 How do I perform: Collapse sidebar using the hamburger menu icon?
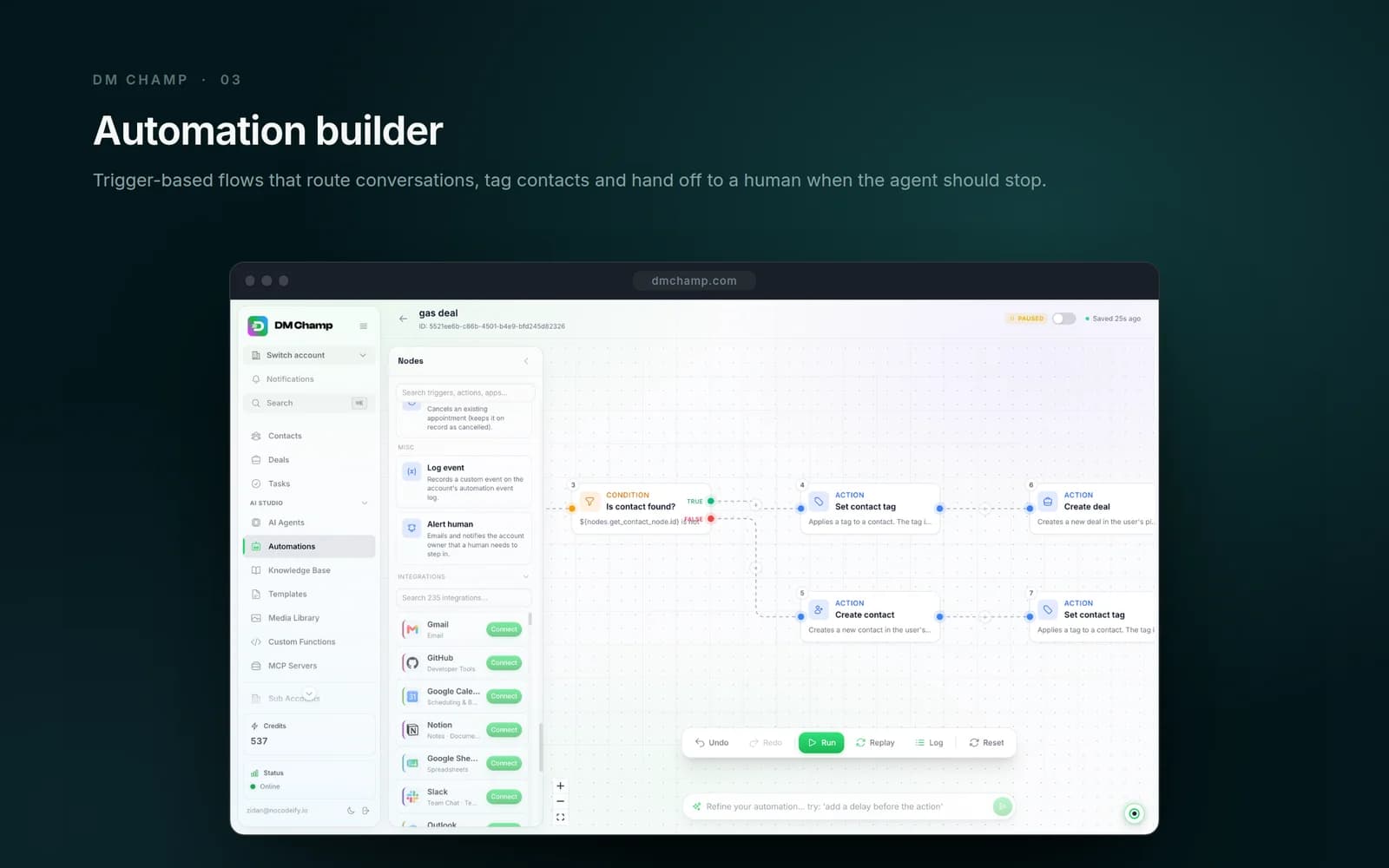click(363, 326)
